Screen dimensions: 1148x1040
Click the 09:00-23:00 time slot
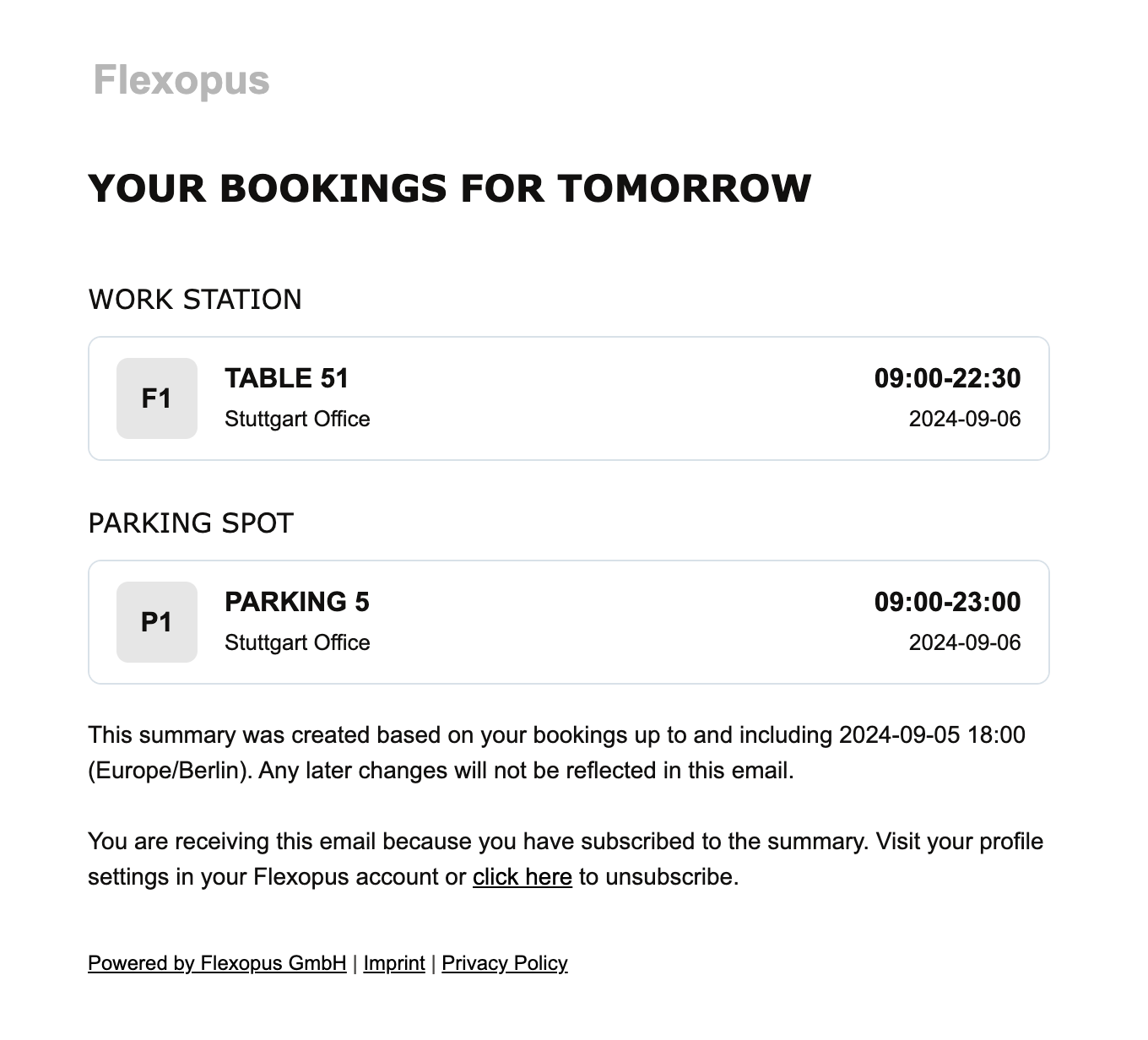point(947,602)
